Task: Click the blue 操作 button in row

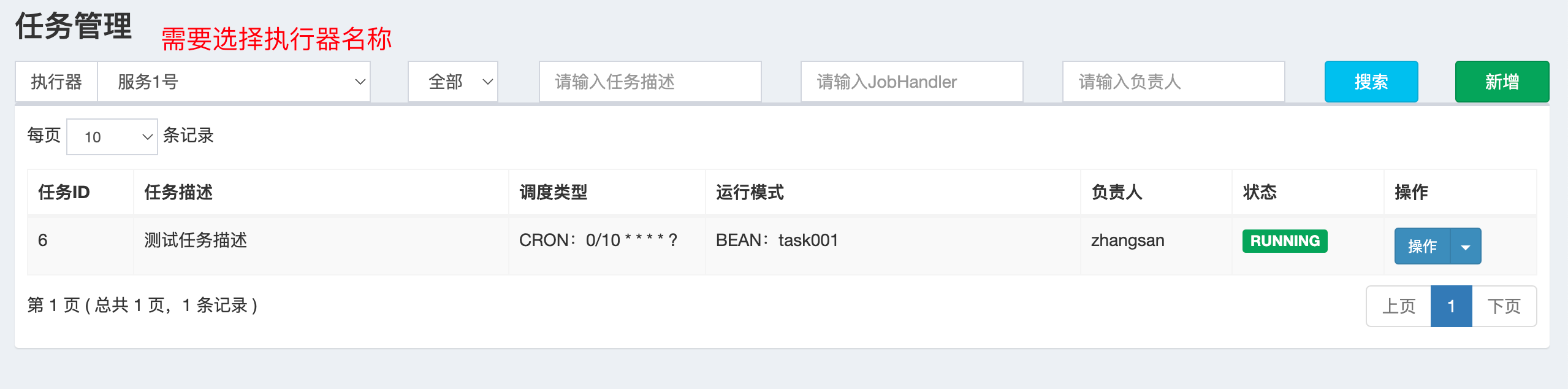Action: click(1422, 247)
